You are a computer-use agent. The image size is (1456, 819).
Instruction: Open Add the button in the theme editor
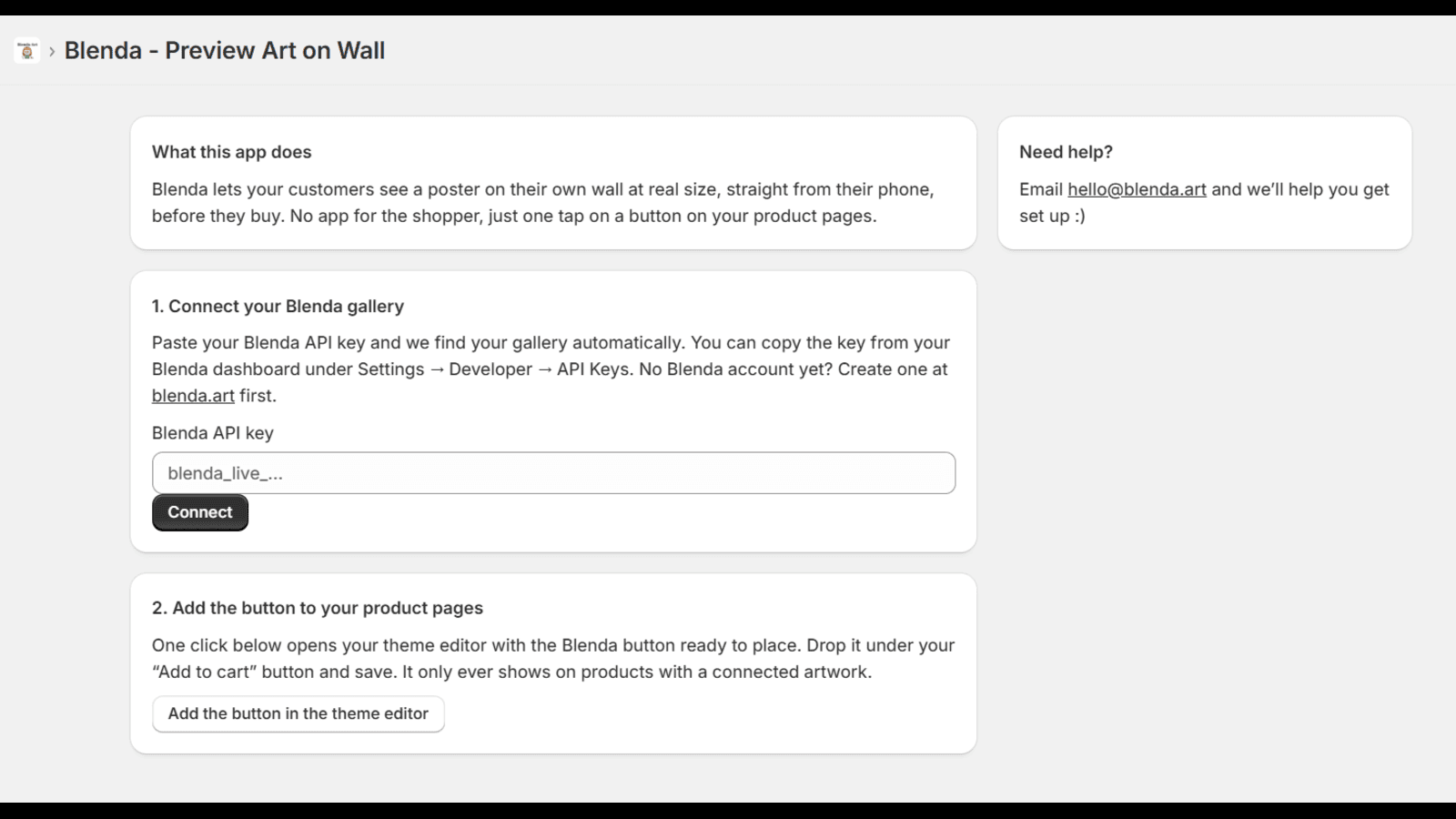click(298, 714)
